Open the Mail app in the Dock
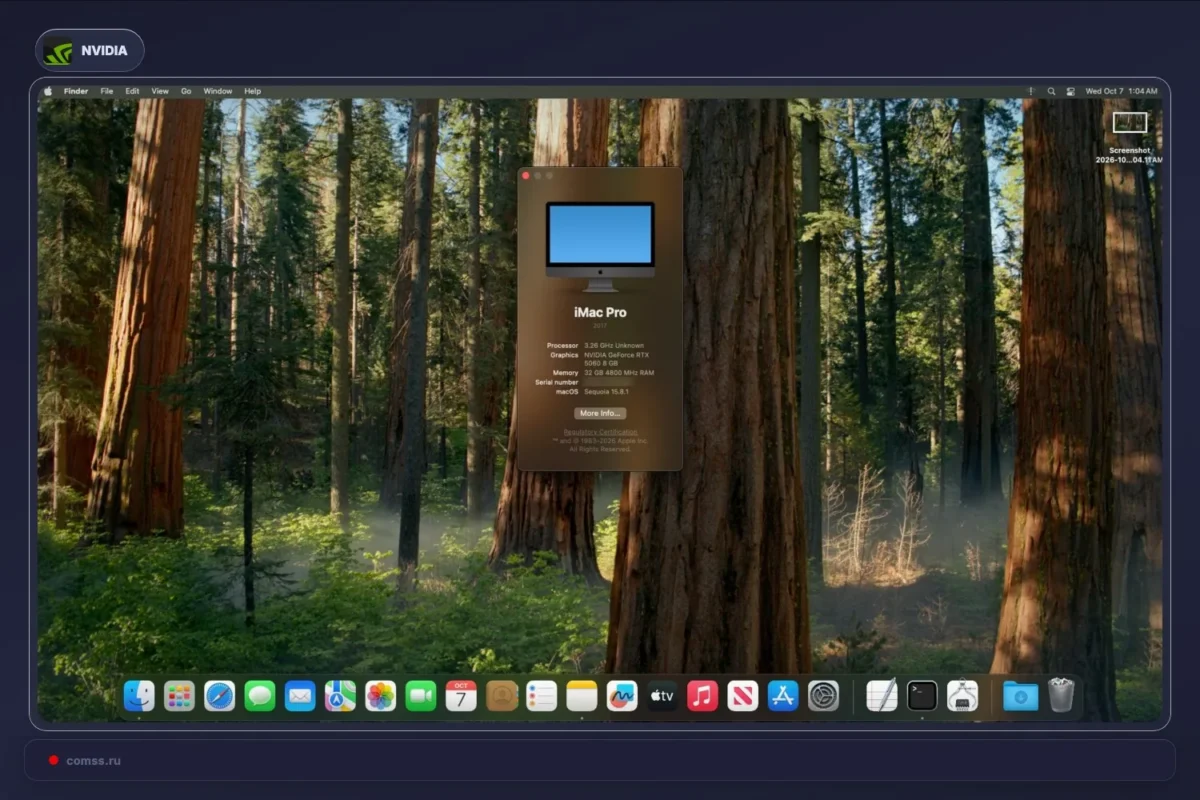Viewport: 1200px width, 800px height. pyautogui.click(x=300, y=695)
